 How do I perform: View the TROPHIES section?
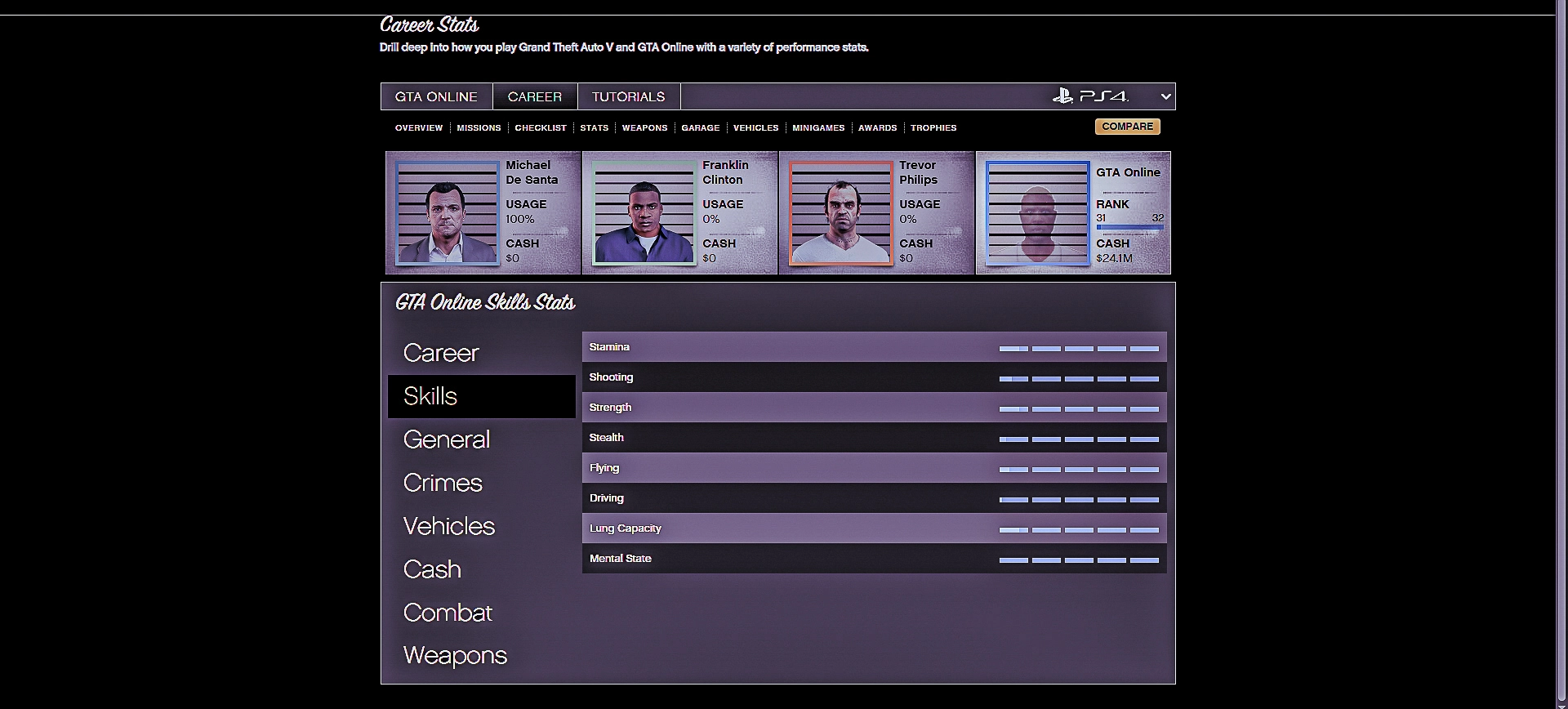(933, 127)
